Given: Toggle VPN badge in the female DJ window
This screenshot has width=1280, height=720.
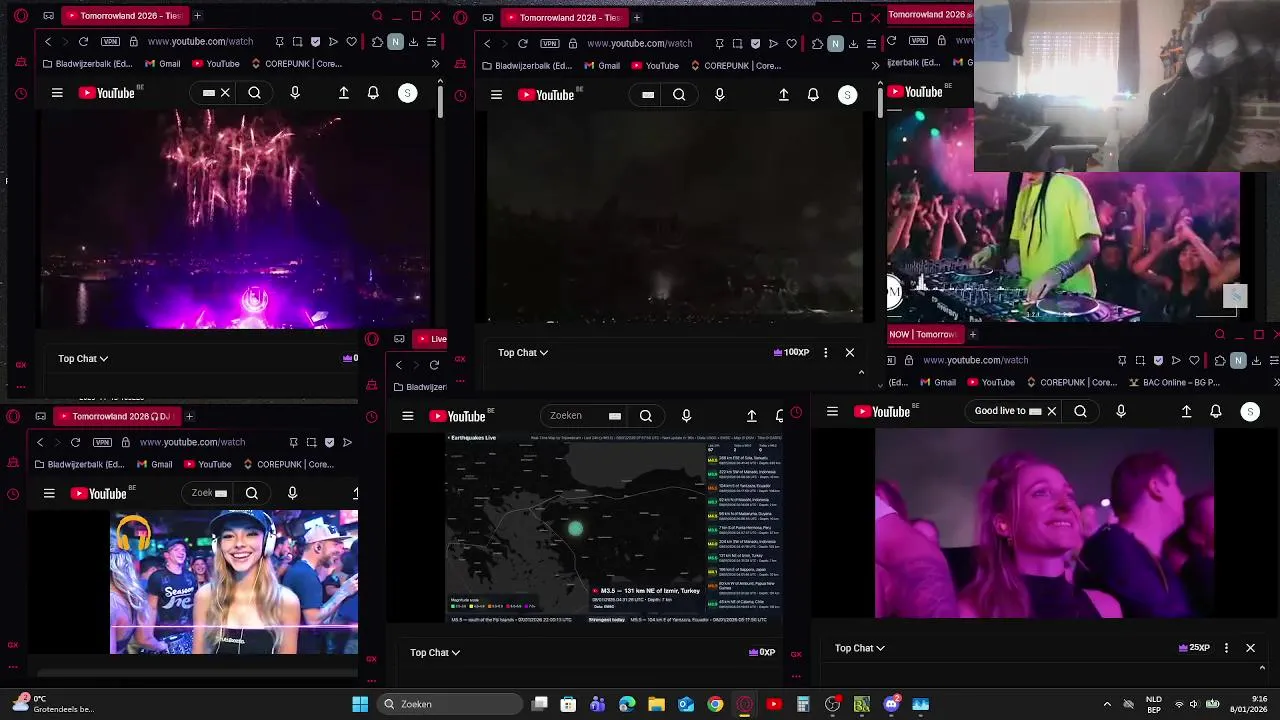Looking at the screenshot, I should click(102, 442).
